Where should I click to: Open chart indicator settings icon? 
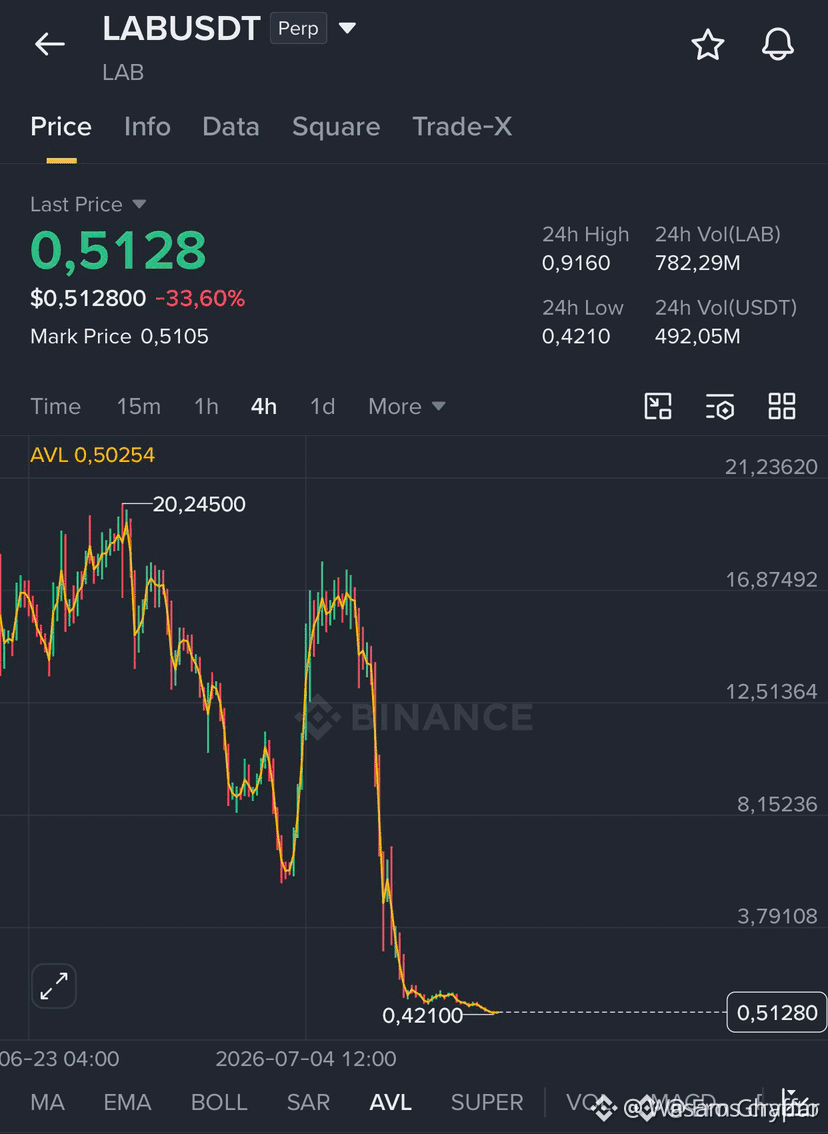[720, 406]
